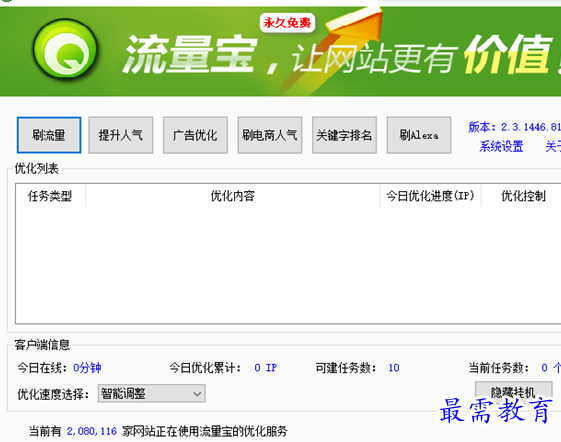Open the 刷电商人气 tab
This screenshot has height=442, width=561.
[x=270, y=135]
